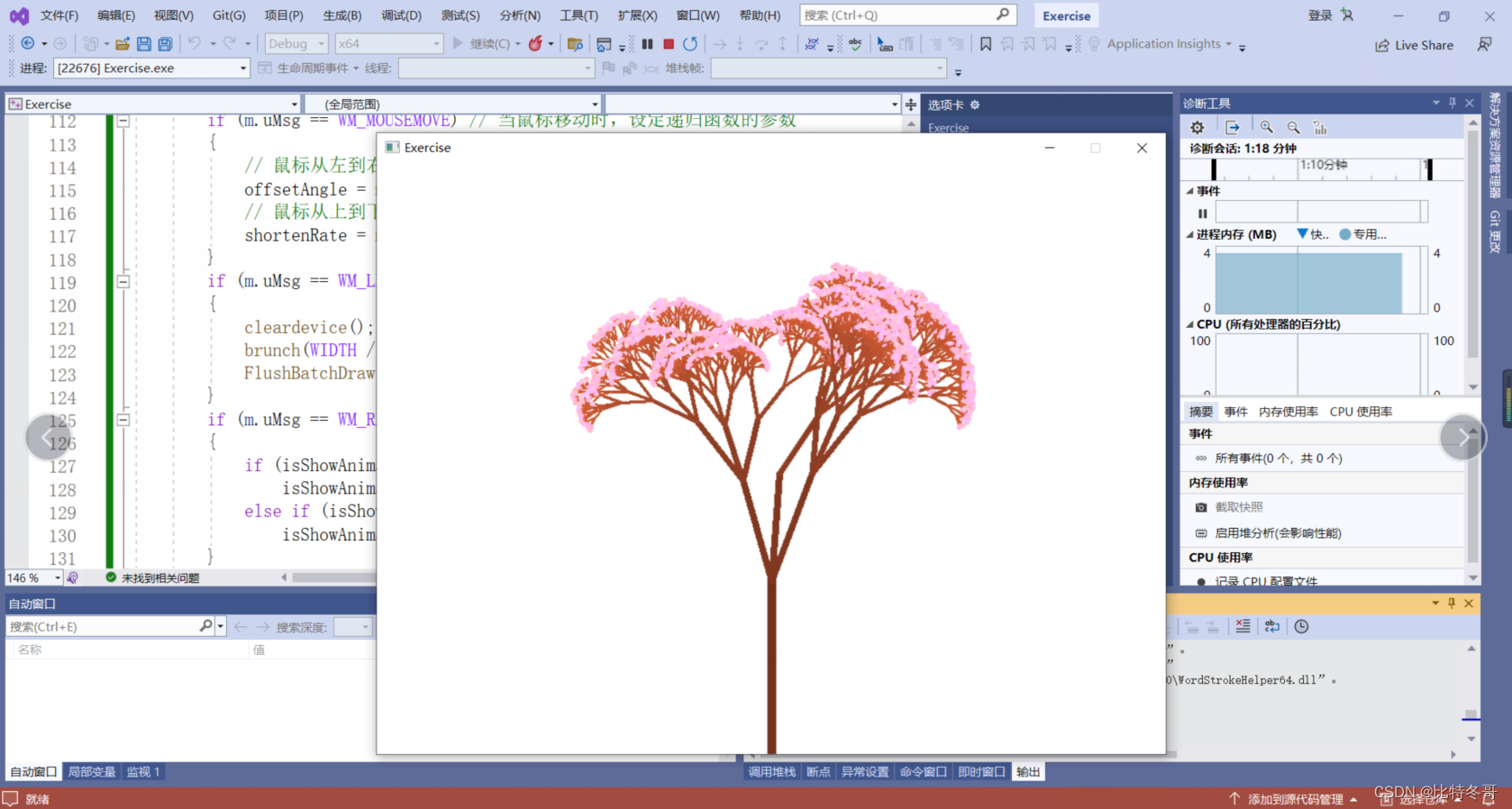Viewport: 1512px width, 809px height.
Task: Open the Exercise project scope dropdown in editor
Action: click(x=153, y=104)
